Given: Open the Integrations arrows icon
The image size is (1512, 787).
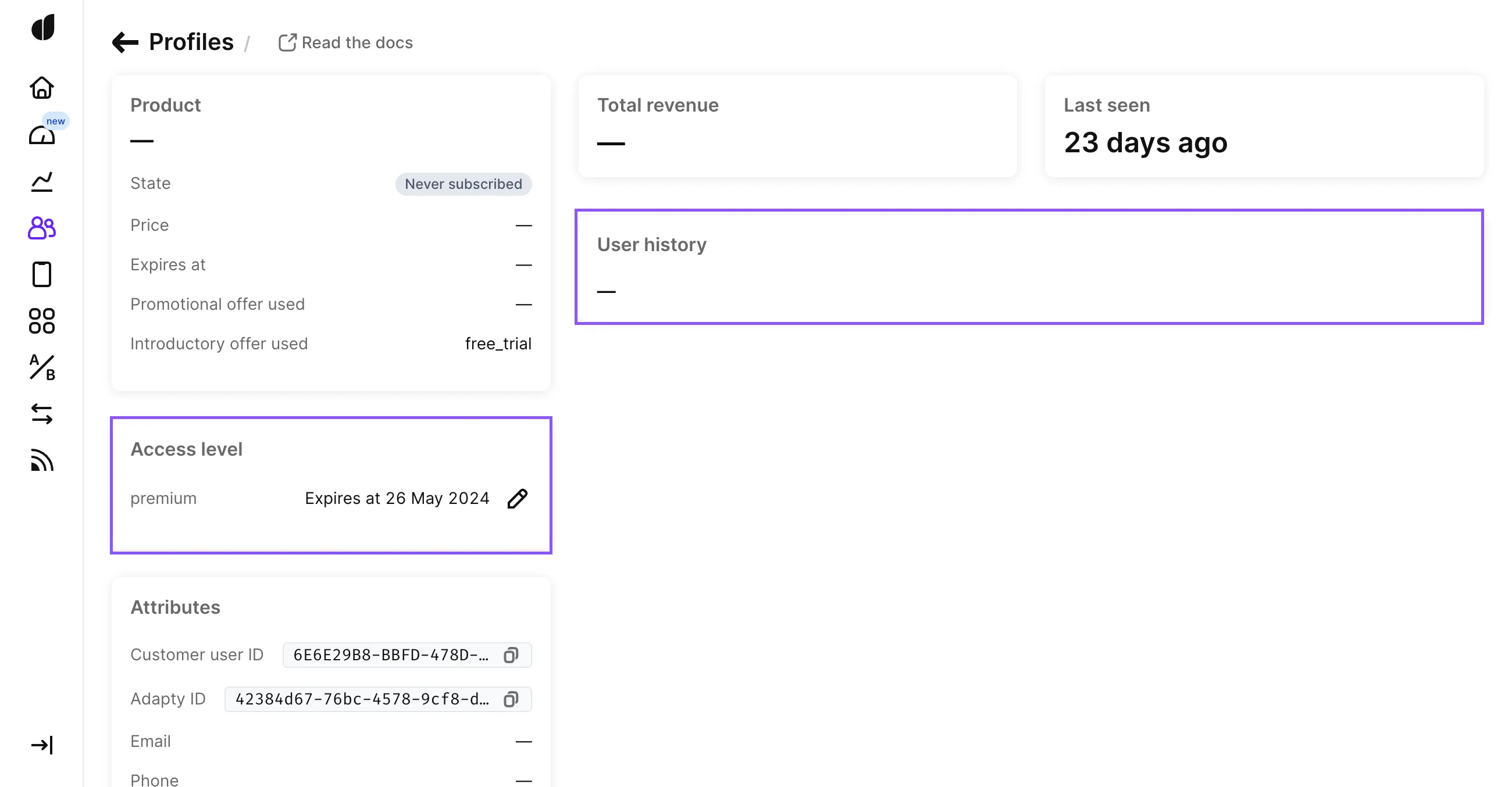Looking at the screenshot, I should tap(42, 414).
